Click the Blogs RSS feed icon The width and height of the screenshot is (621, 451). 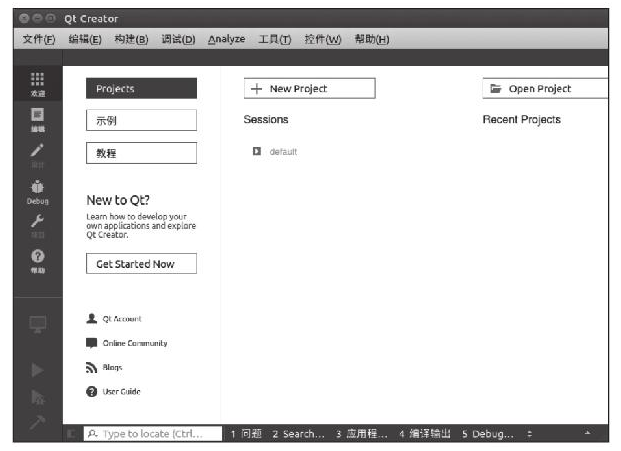tap(91, 367)
